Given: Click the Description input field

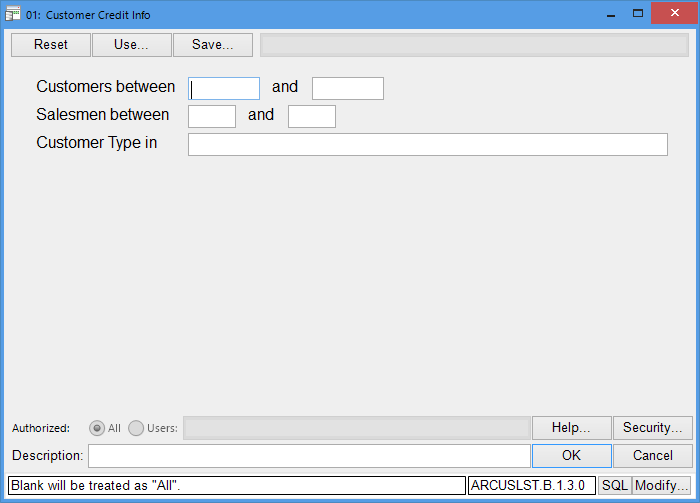Looking at the screenshot, I should coord(308,456).
